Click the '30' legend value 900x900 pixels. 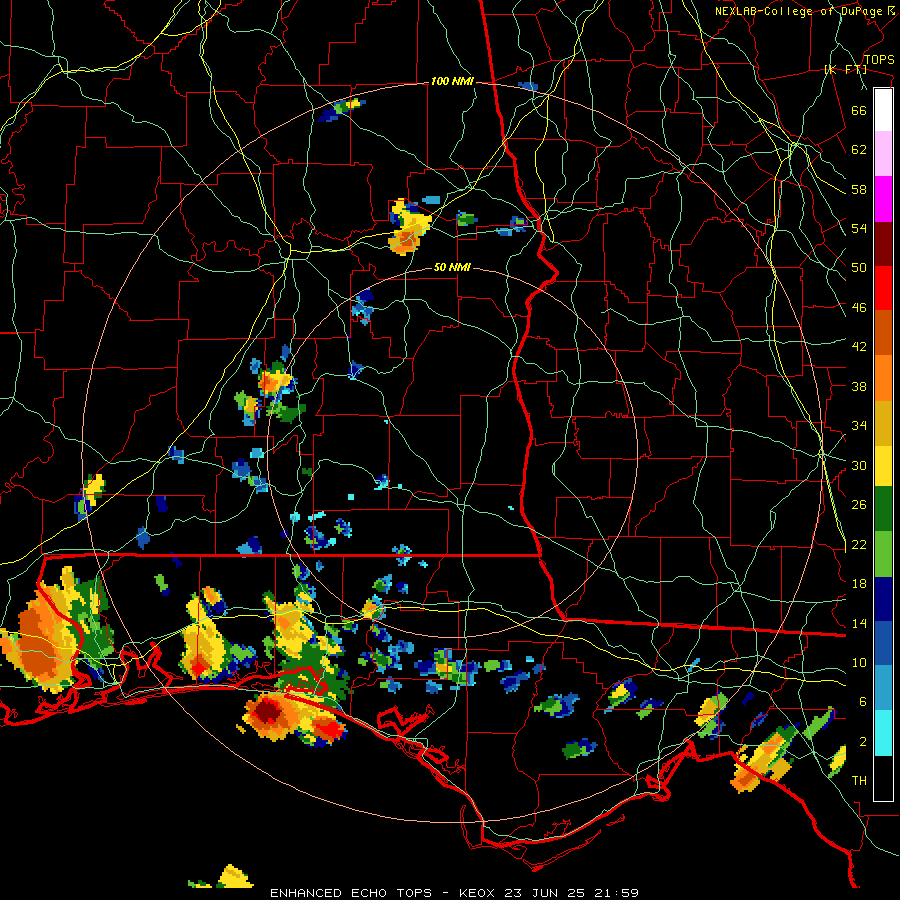(859, 465)
